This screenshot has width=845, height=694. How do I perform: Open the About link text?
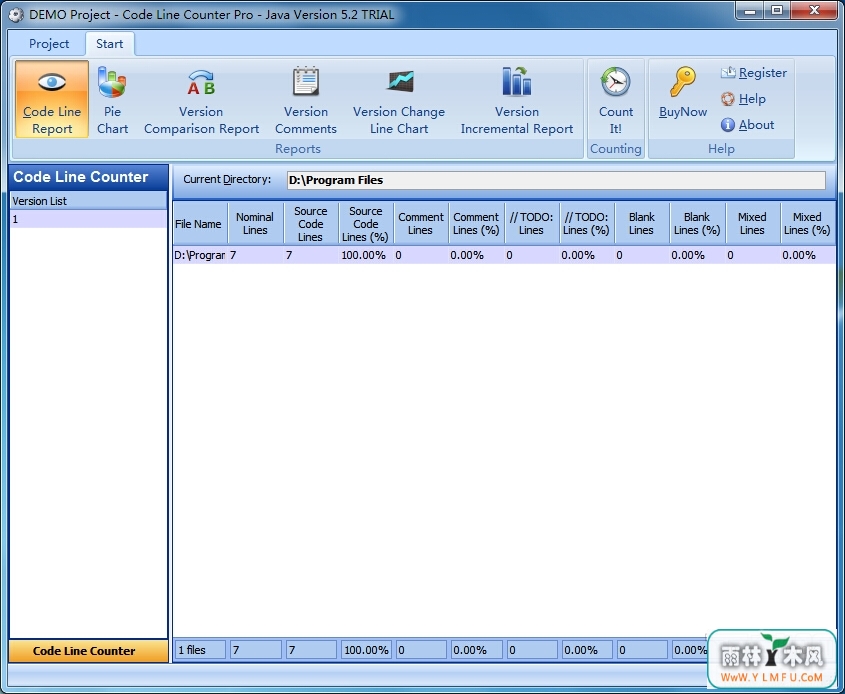(x=757, y=125)
